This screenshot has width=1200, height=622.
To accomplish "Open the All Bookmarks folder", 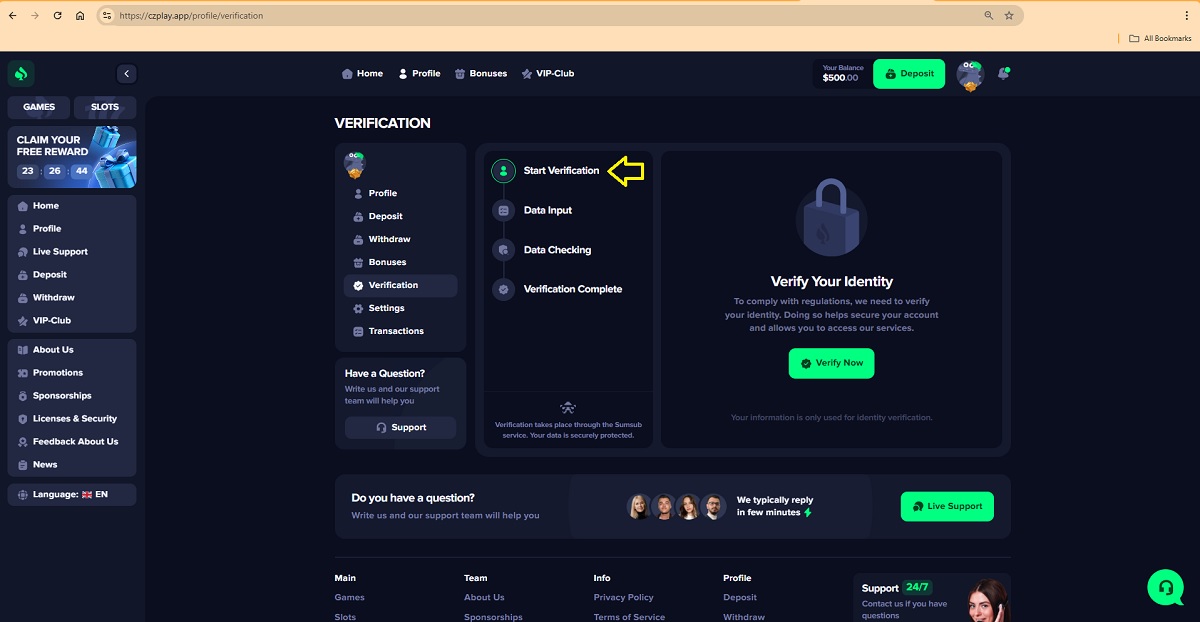I will coord(1160,38).
